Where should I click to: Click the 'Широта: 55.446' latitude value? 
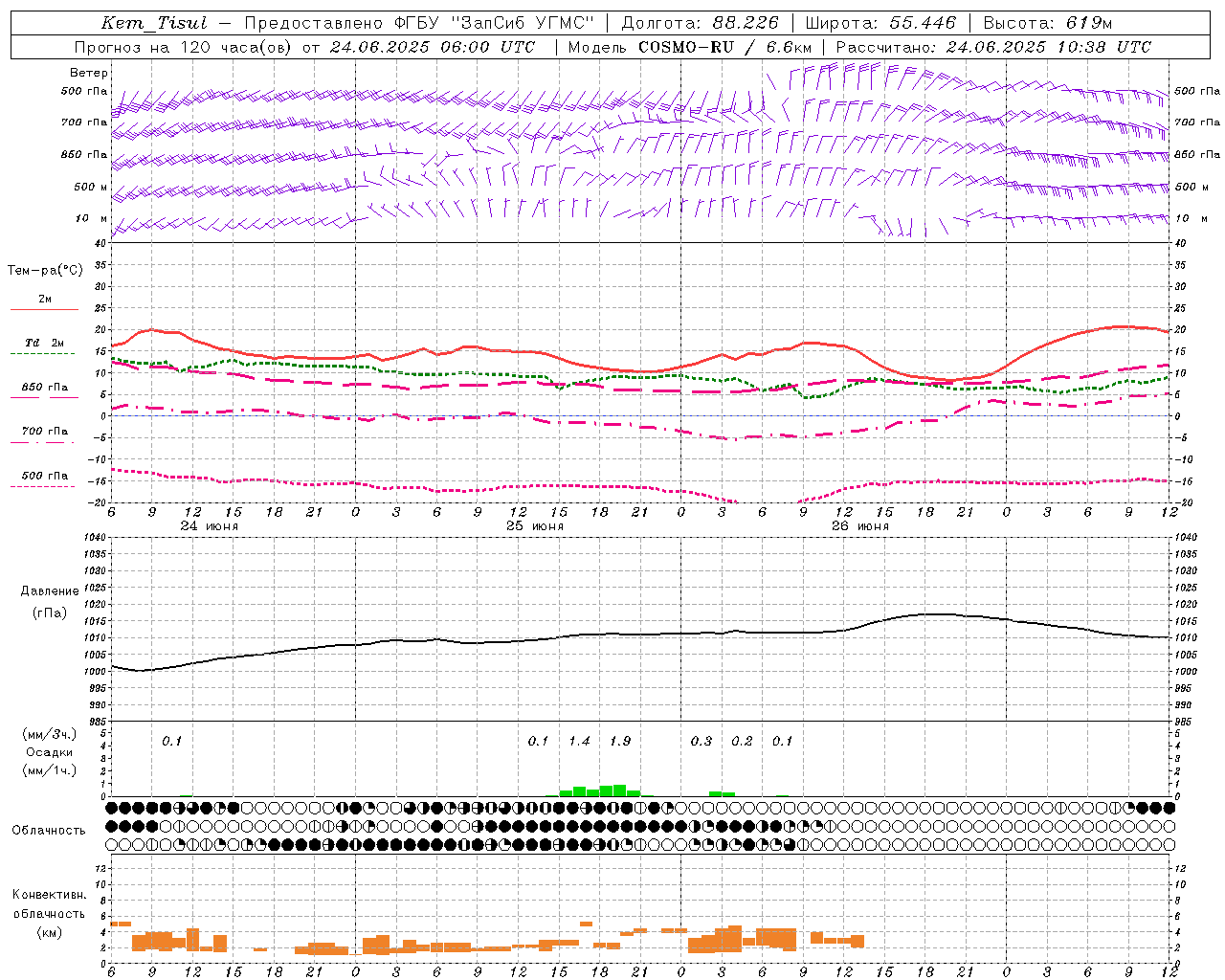click(880, 23)
